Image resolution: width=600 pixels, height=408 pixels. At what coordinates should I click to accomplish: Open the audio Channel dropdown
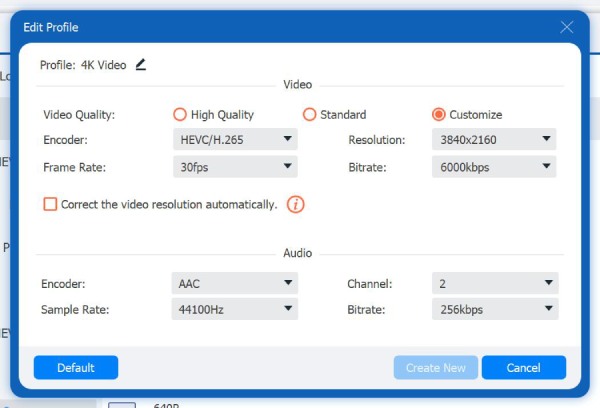[495, 283]
